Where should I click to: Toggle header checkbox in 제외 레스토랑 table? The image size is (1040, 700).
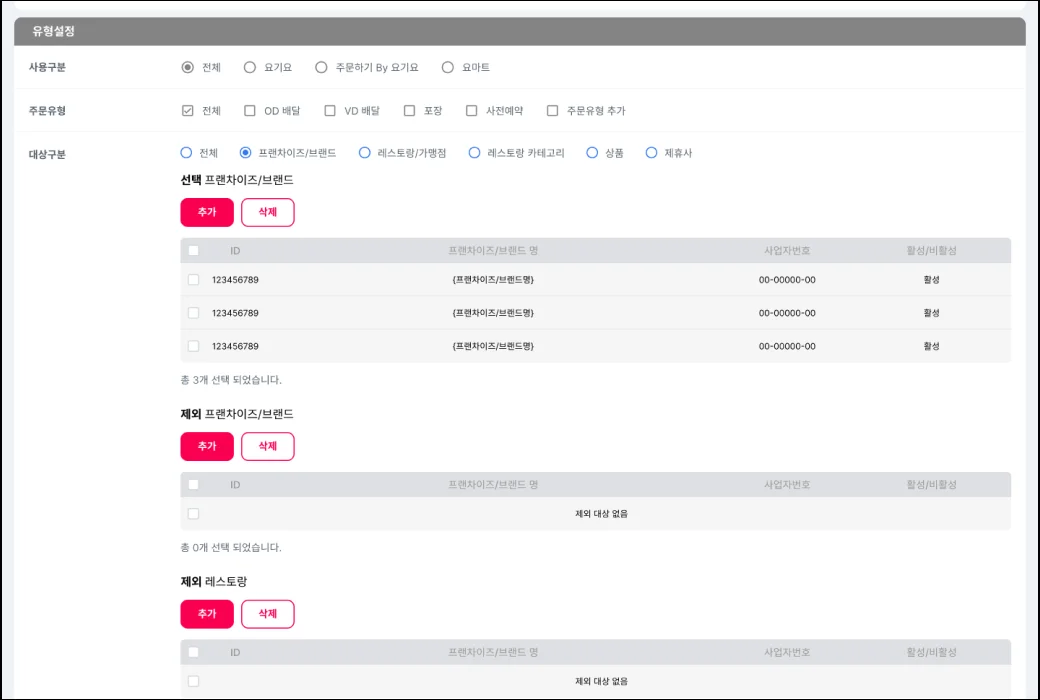(193, 652)
